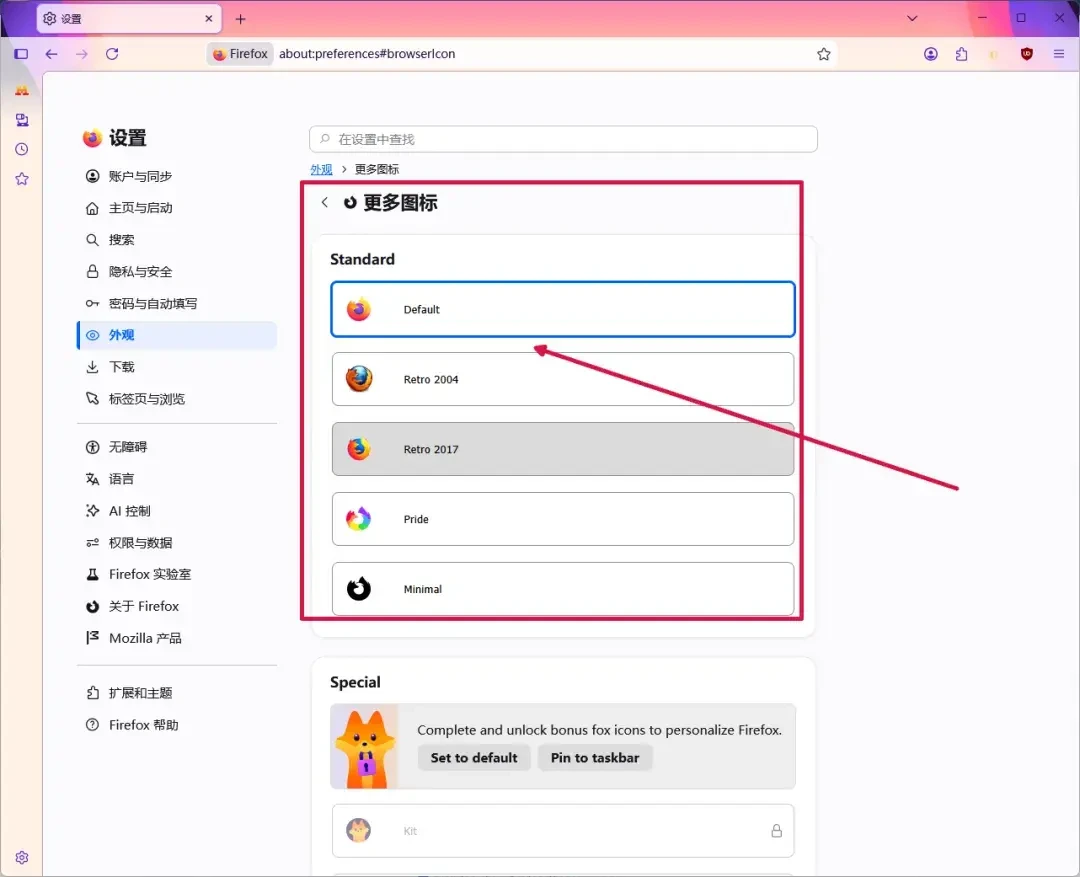Image resolution: width=1080 pixels, height=877 pixels.
Task: Open 无障碍 settings category
Action: 177,447
